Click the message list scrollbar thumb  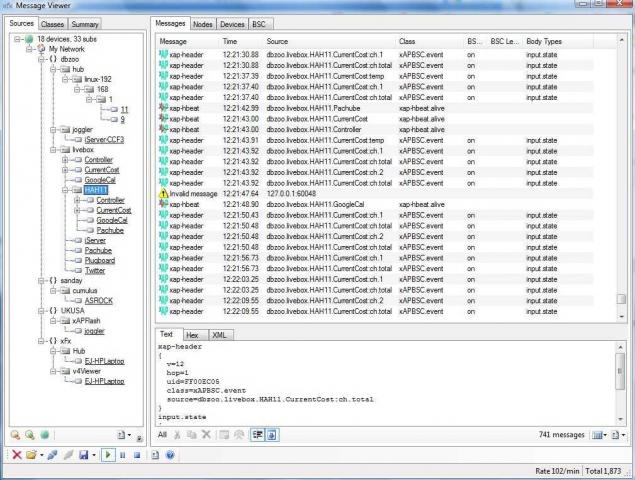pos(621,299)
